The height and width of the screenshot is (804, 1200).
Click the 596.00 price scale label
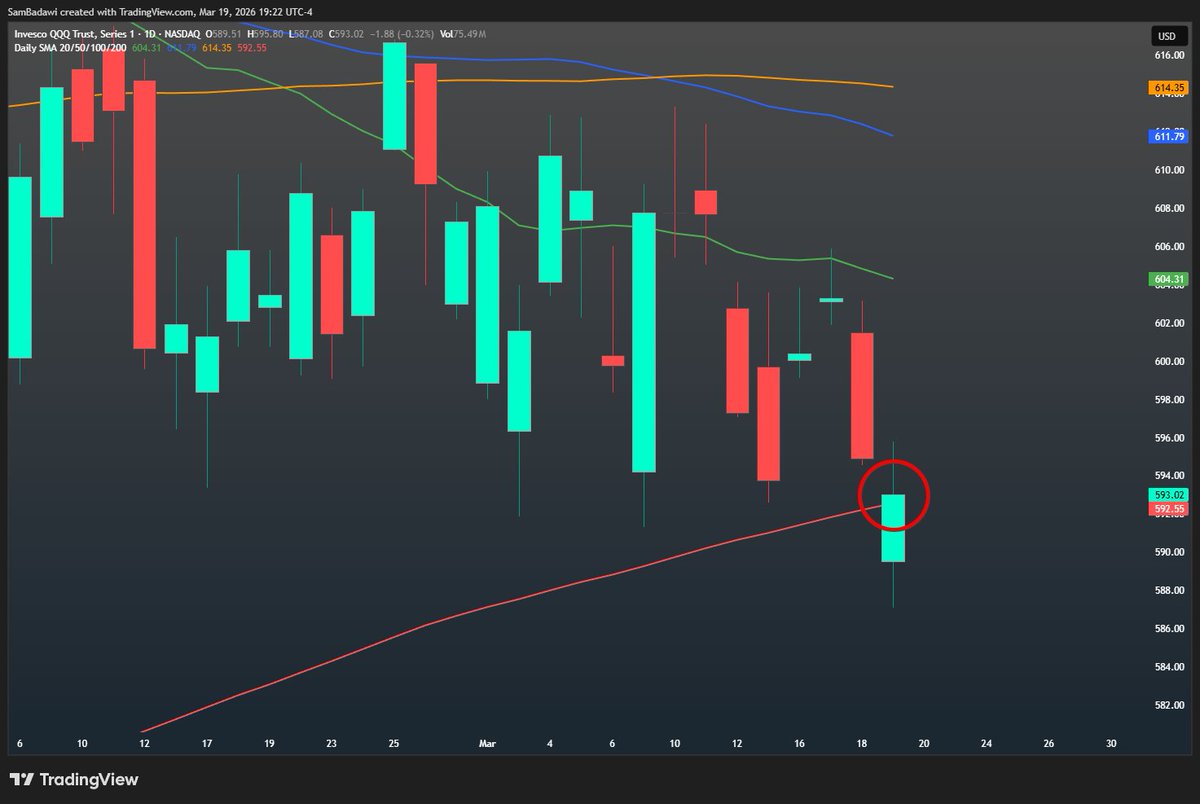(1169, 438)
